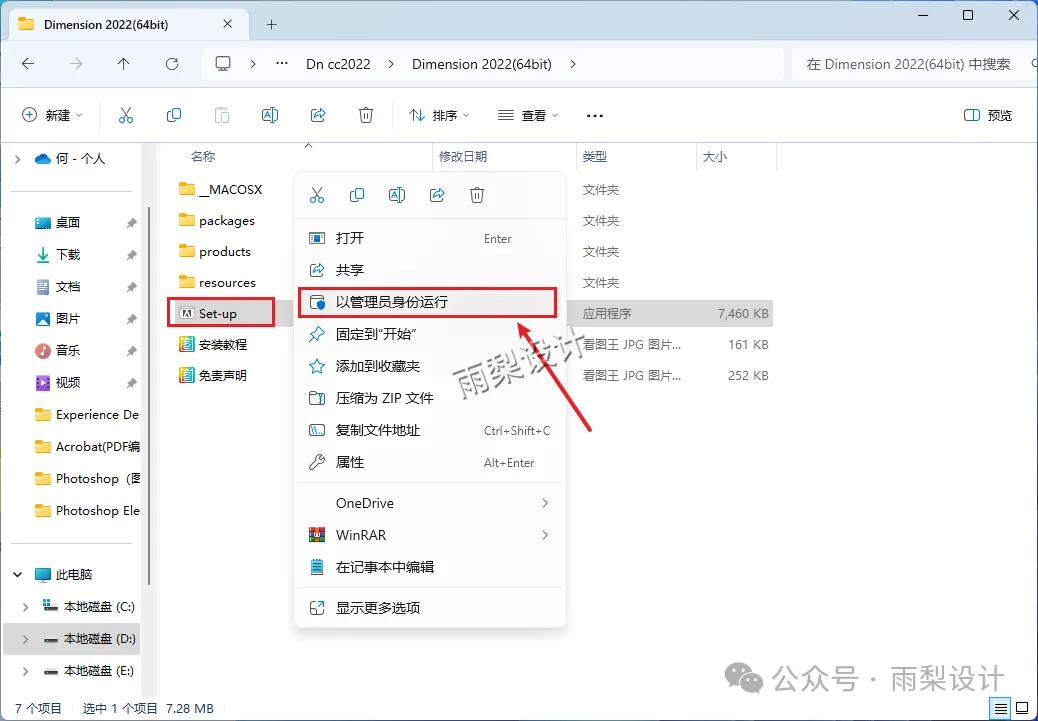
Task: Choose 固定到"开始" in the context menu
Action: tap(430, 334)
